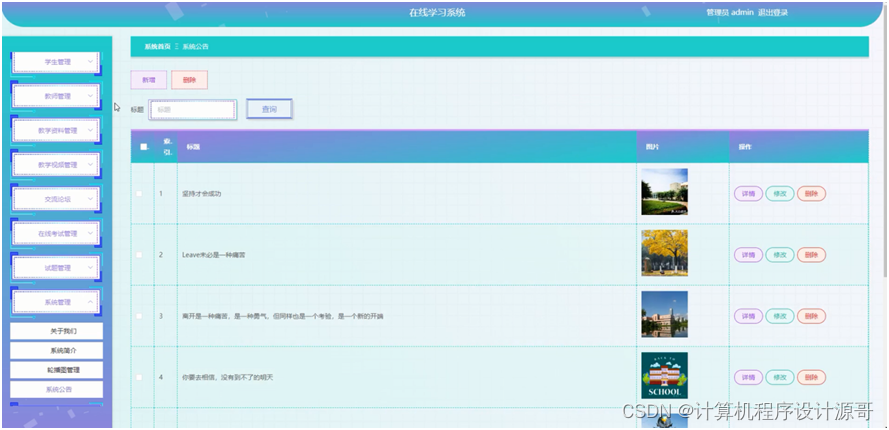Click 修改 for row 2

pyautogui.click(x=780, y=255)
